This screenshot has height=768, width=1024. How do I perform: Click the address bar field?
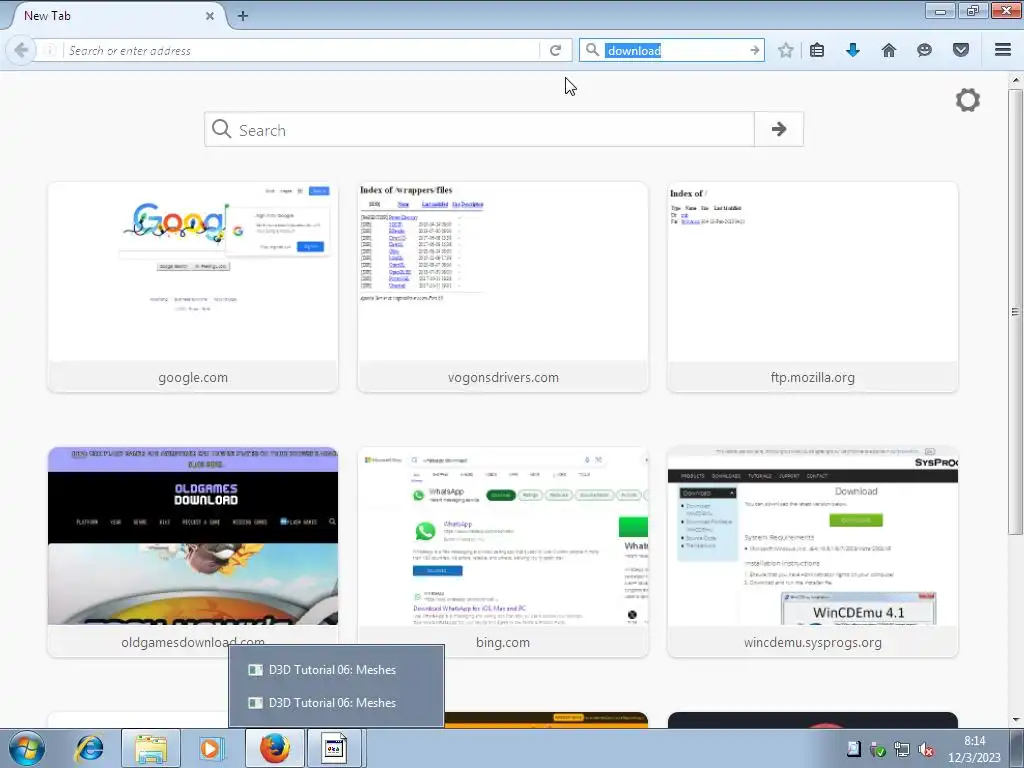pyautogui.click(x=300, y=50)
